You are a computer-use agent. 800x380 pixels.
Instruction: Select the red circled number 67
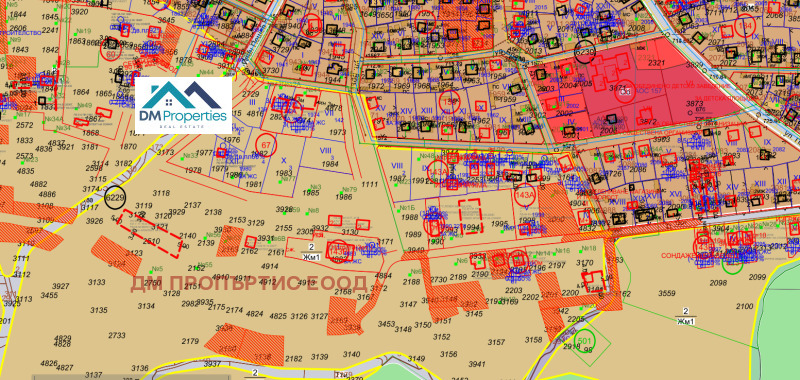pos(266,144)
